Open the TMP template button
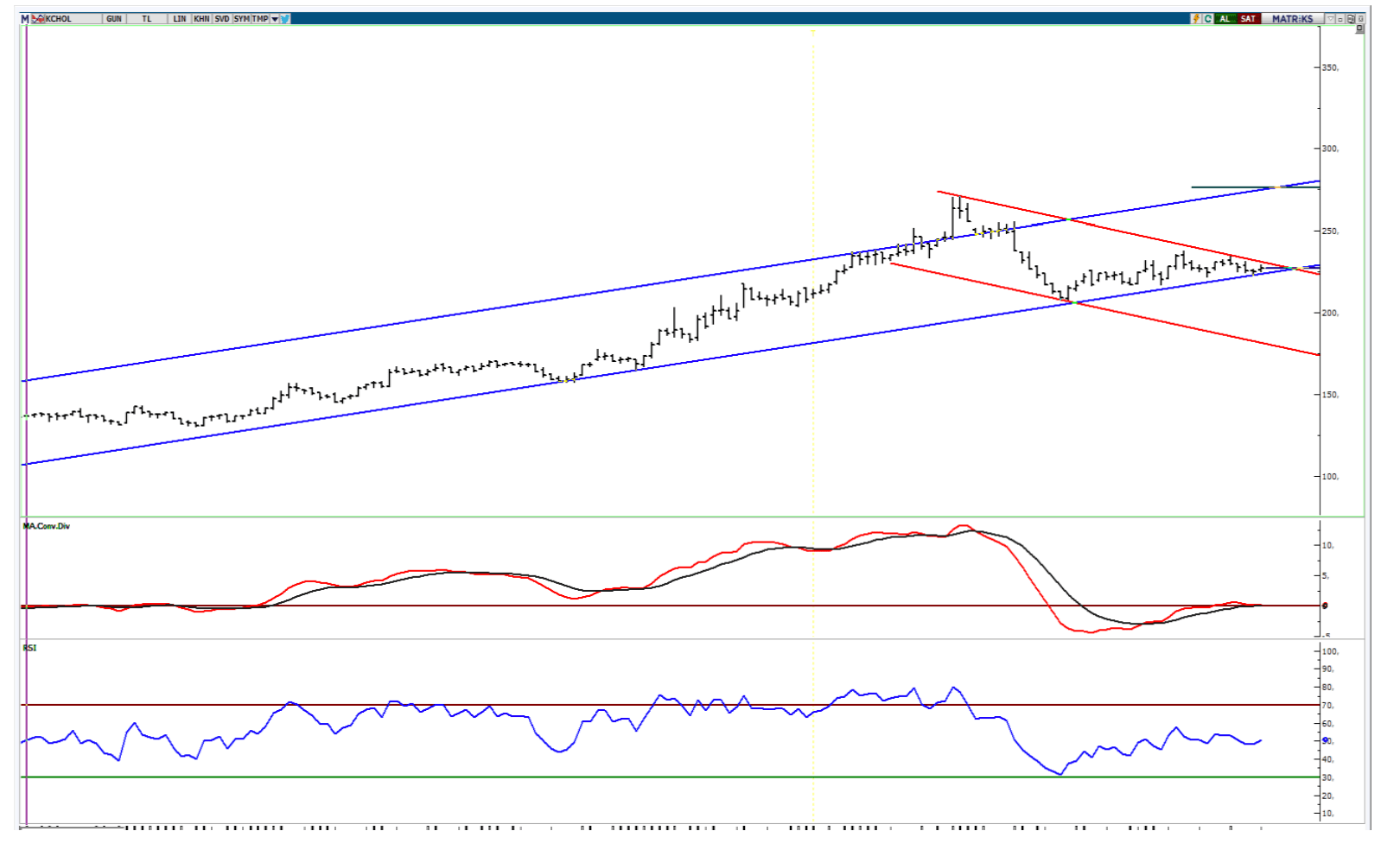The height and width of the screenshot is (850, 1400). 260,18
